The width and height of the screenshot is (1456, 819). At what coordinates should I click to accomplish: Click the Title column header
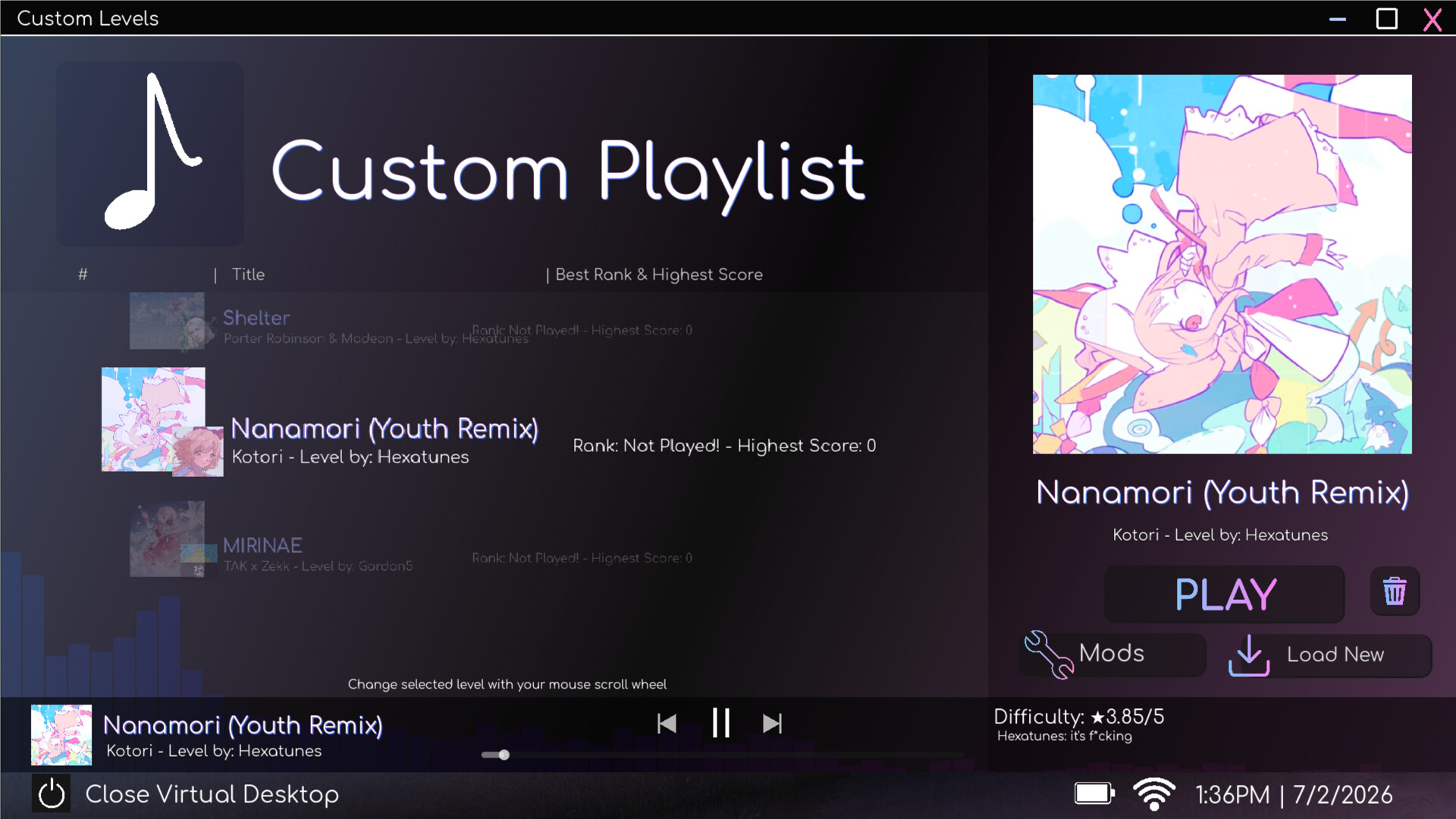(248, 275)
